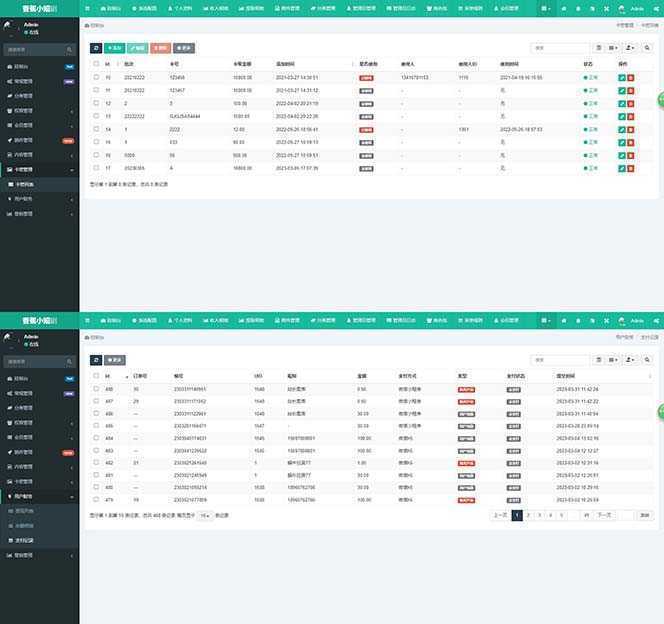This screenshot has width=664, height=624.
Task: Click hamburger sidebar toggle in top screenshot navbar
Action: coord(87,8)
